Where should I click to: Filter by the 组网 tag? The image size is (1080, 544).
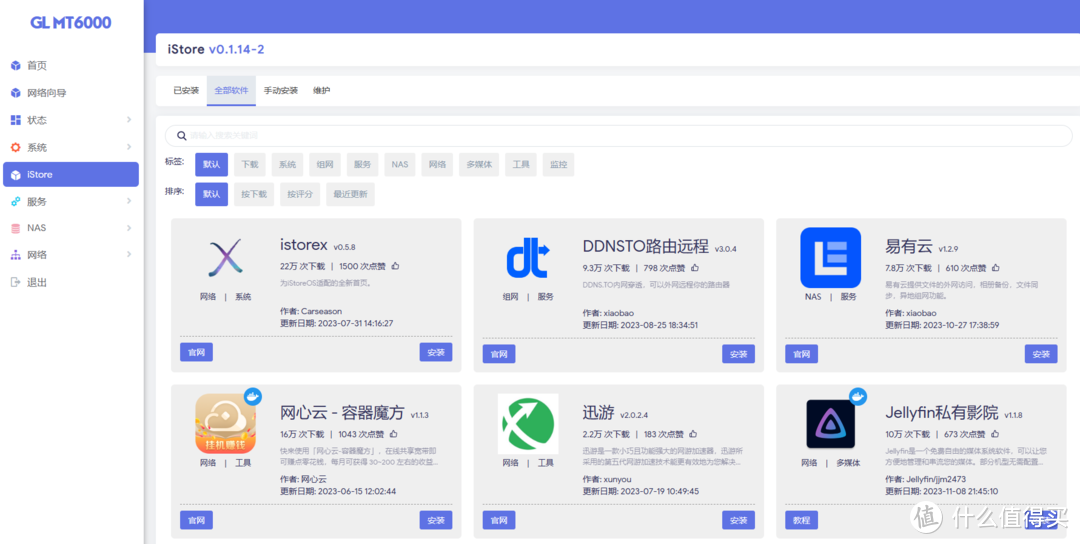point(325,165)
